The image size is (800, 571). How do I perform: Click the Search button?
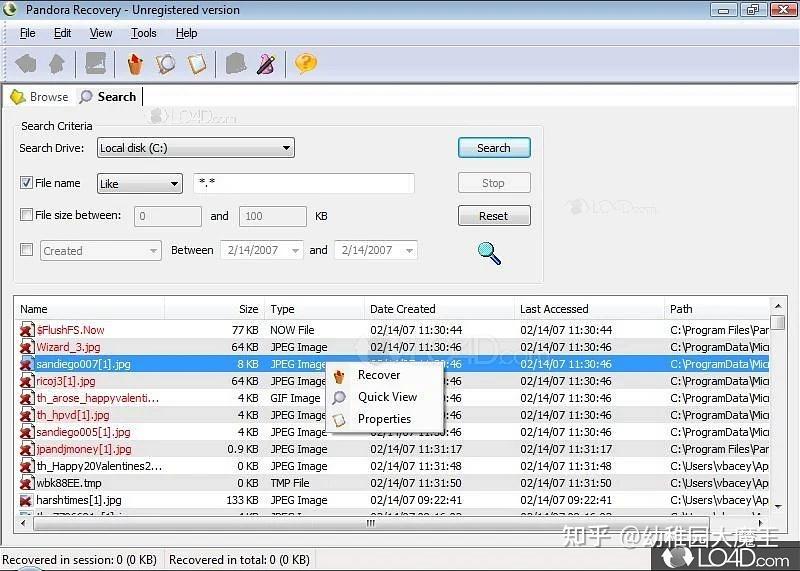[x=494, y=148]
